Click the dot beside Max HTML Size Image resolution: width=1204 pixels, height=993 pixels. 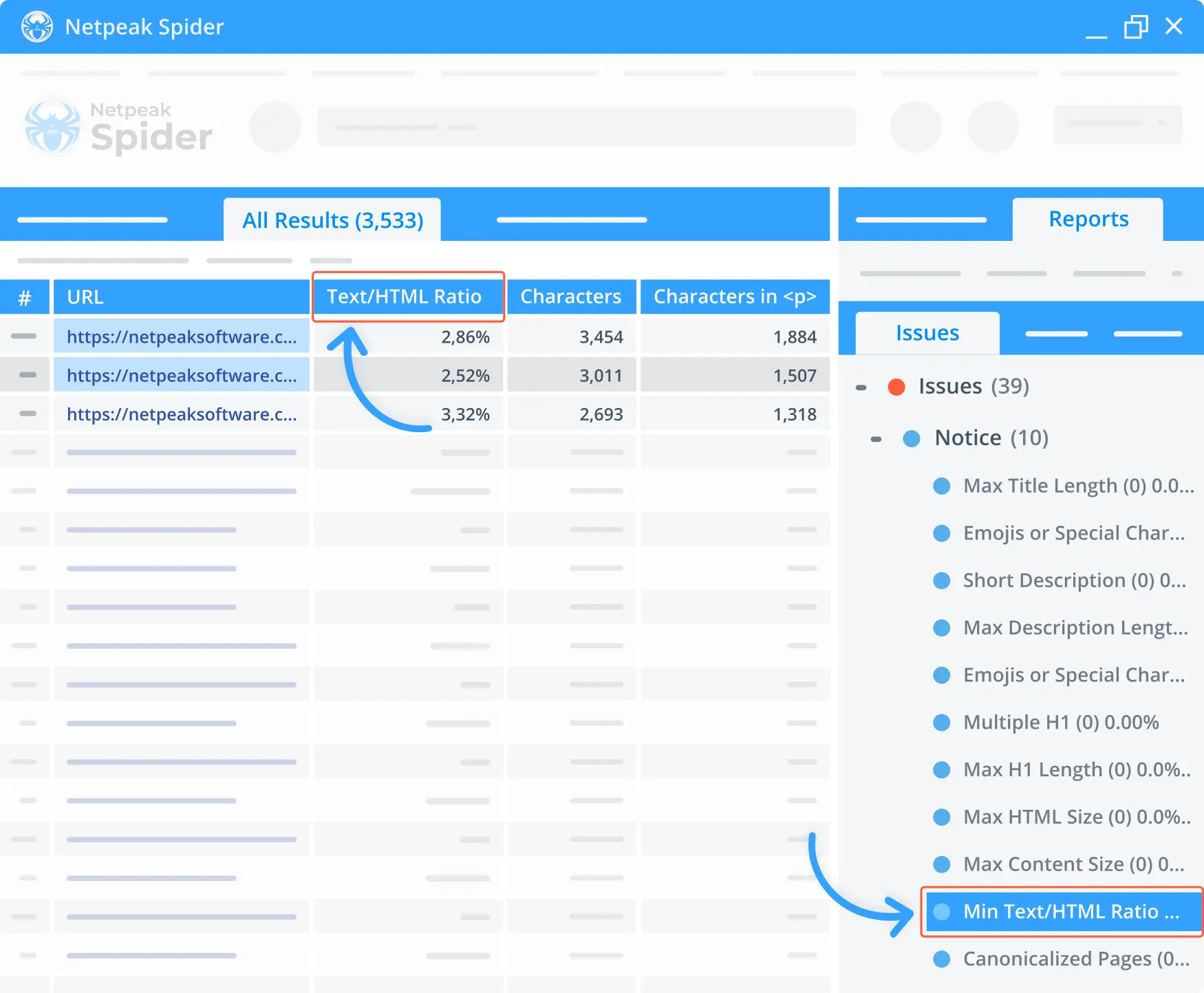[x=942, y=818]
